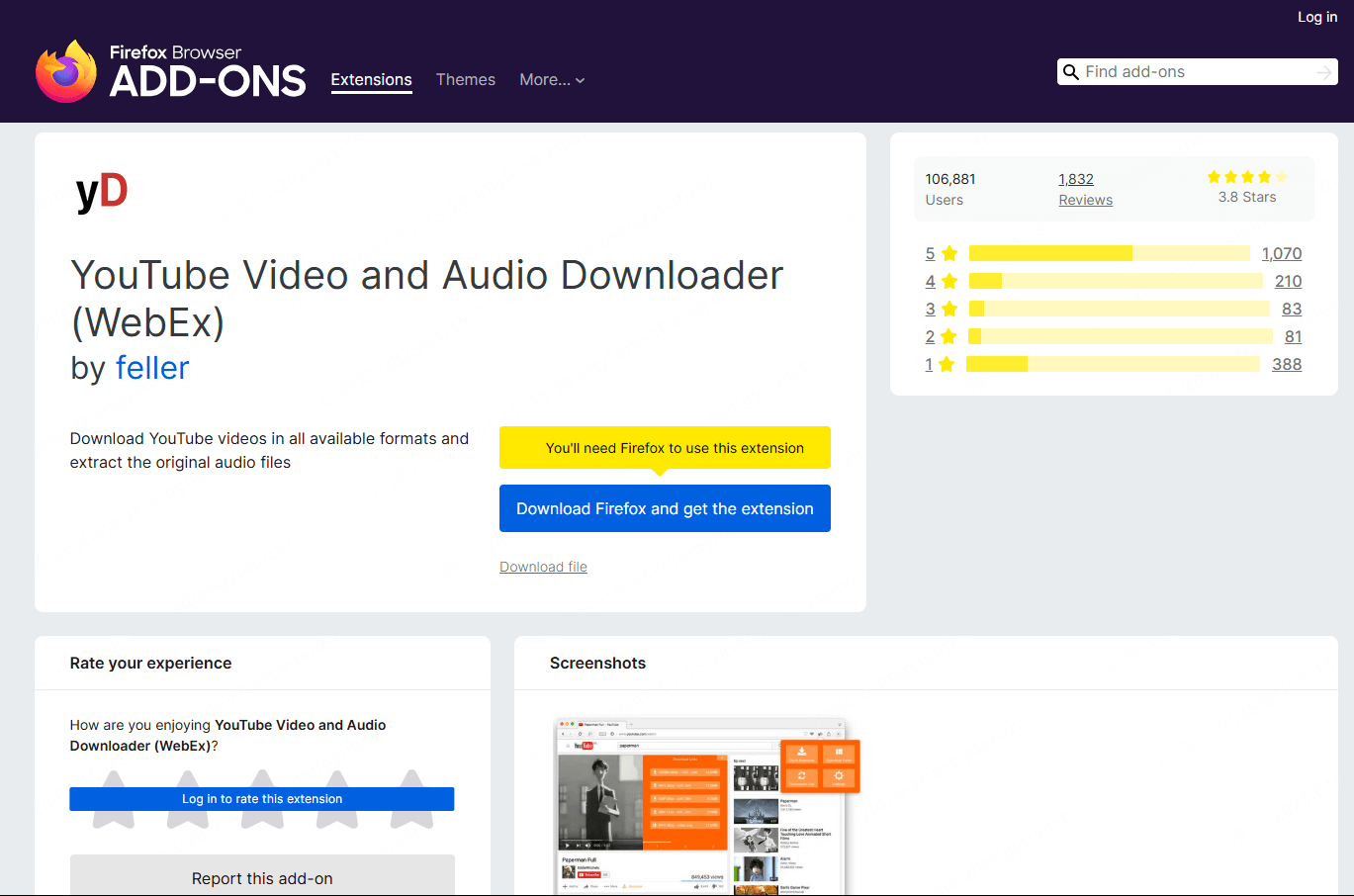Open the 210 four-star reviews count

1289,281
